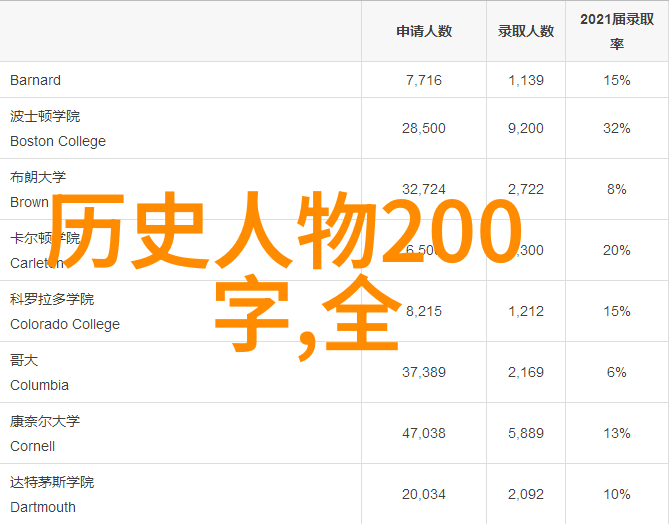Click Boston College's 28,500 applicants cell
Viewport: 670px width, 524px height.
tap(424, 128)
